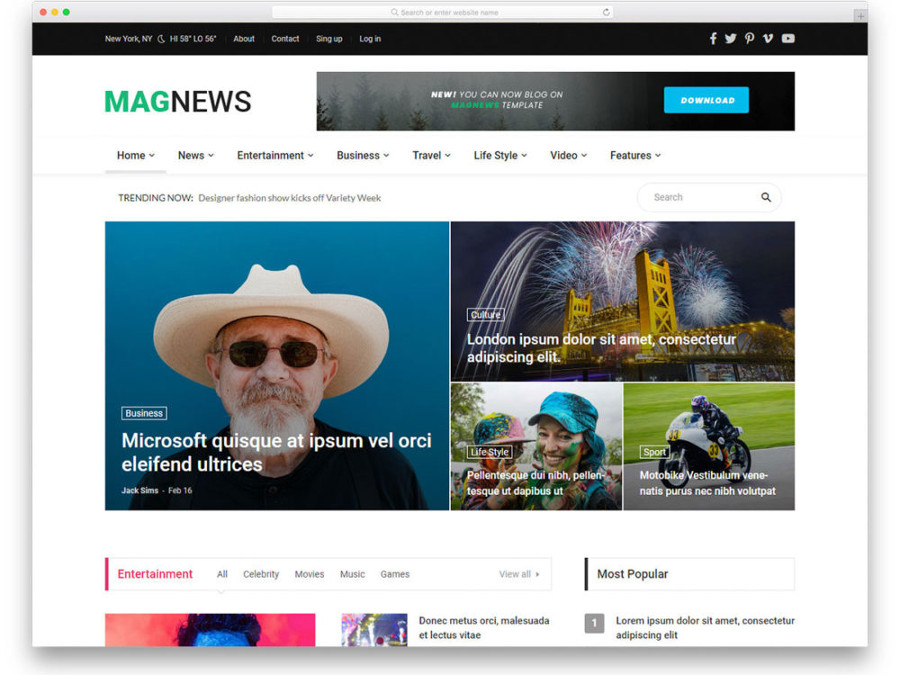The width and height of the screenshot is (900, 675).
Task: Click the Download button on banner
Action: click(706, 100)
